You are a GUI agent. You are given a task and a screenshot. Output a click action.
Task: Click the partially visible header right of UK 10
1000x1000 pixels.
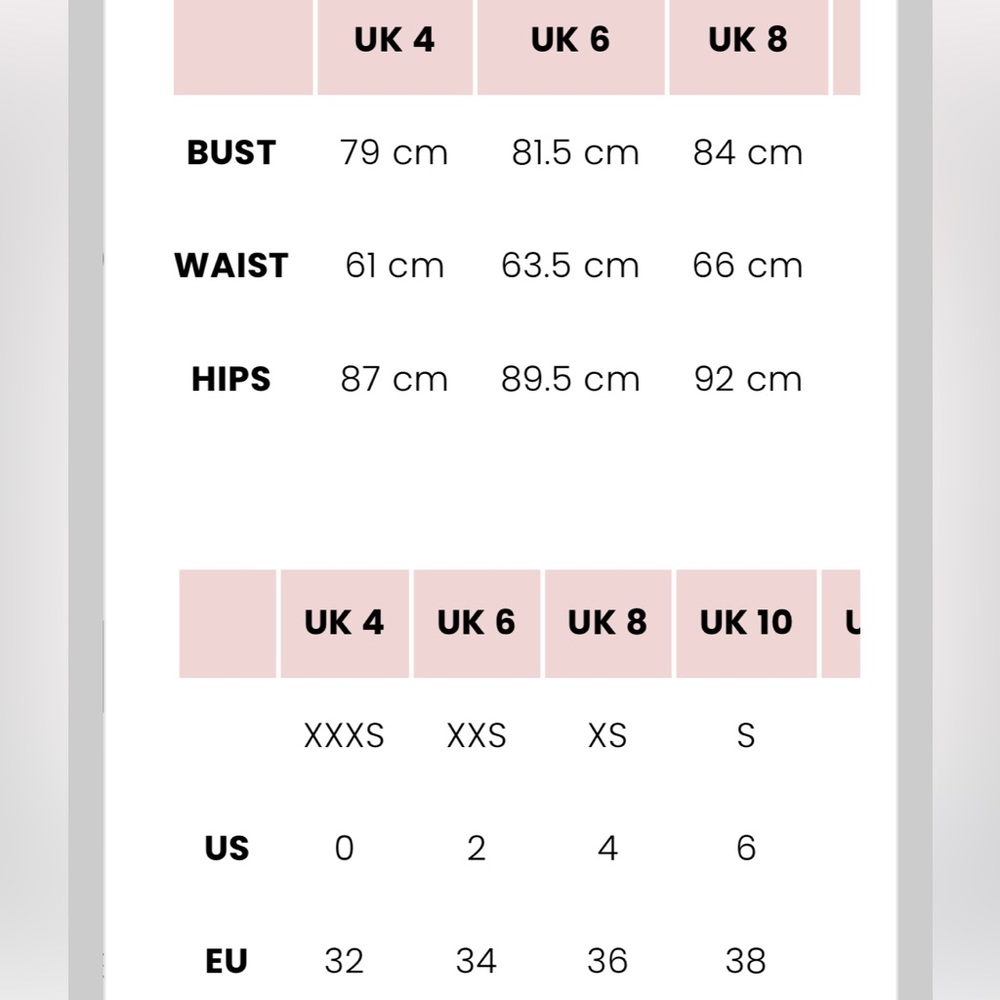841,623
